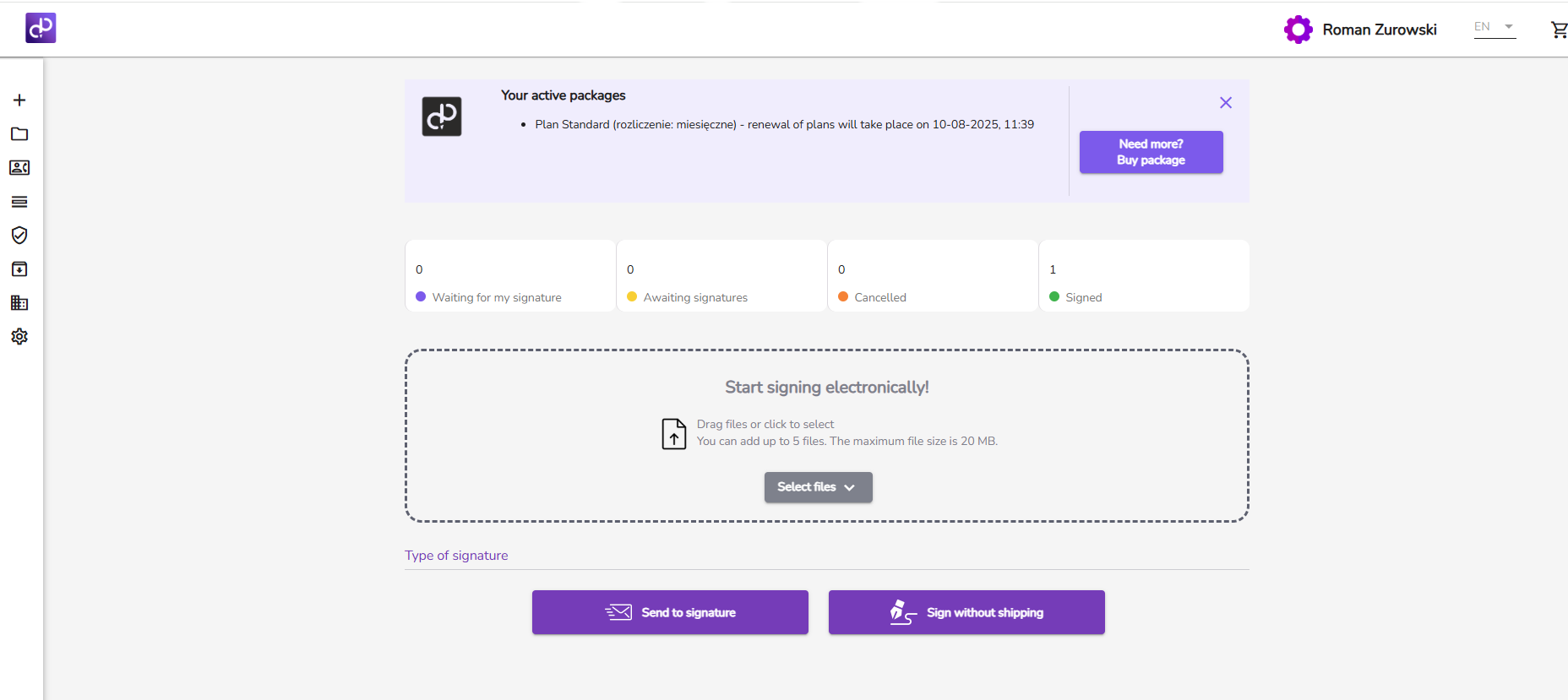Expand the Select files dropdown button
The image size is (1568, 700).
coord(818,487)
